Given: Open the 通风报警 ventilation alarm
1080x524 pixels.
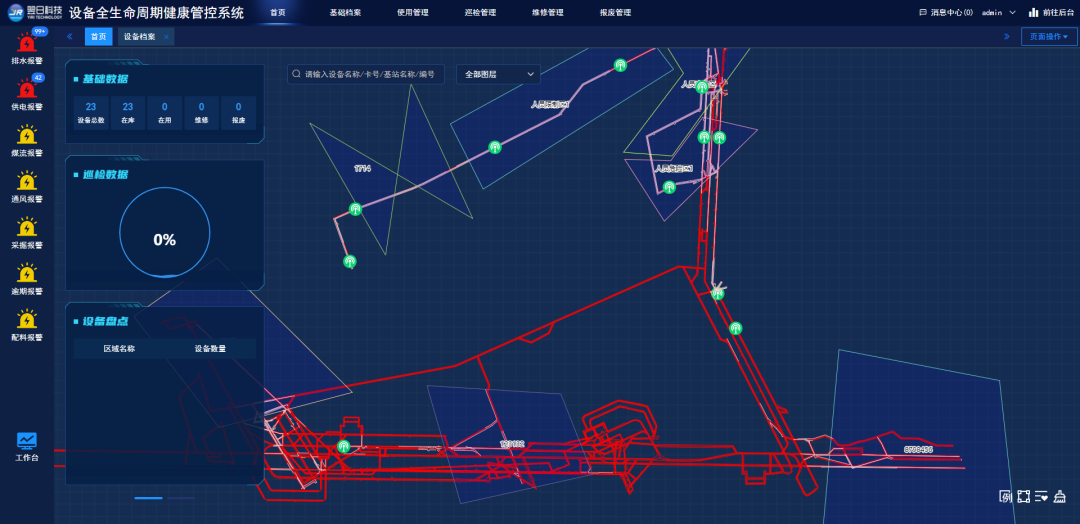Looking at the screenshot, I should (x=27, y=182).
